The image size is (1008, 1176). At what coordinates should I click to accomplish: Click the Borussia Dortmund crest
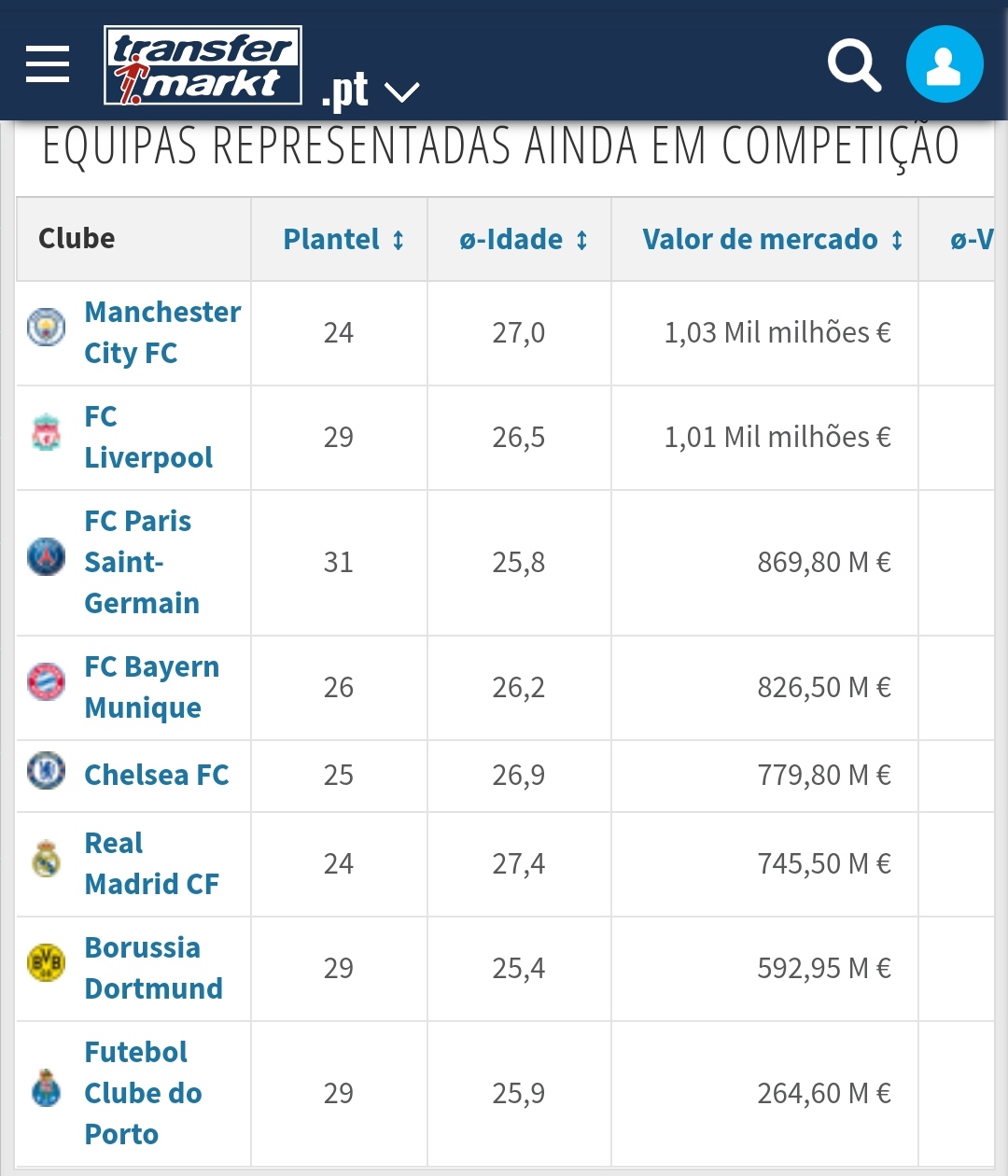click(x=46, y=963)
